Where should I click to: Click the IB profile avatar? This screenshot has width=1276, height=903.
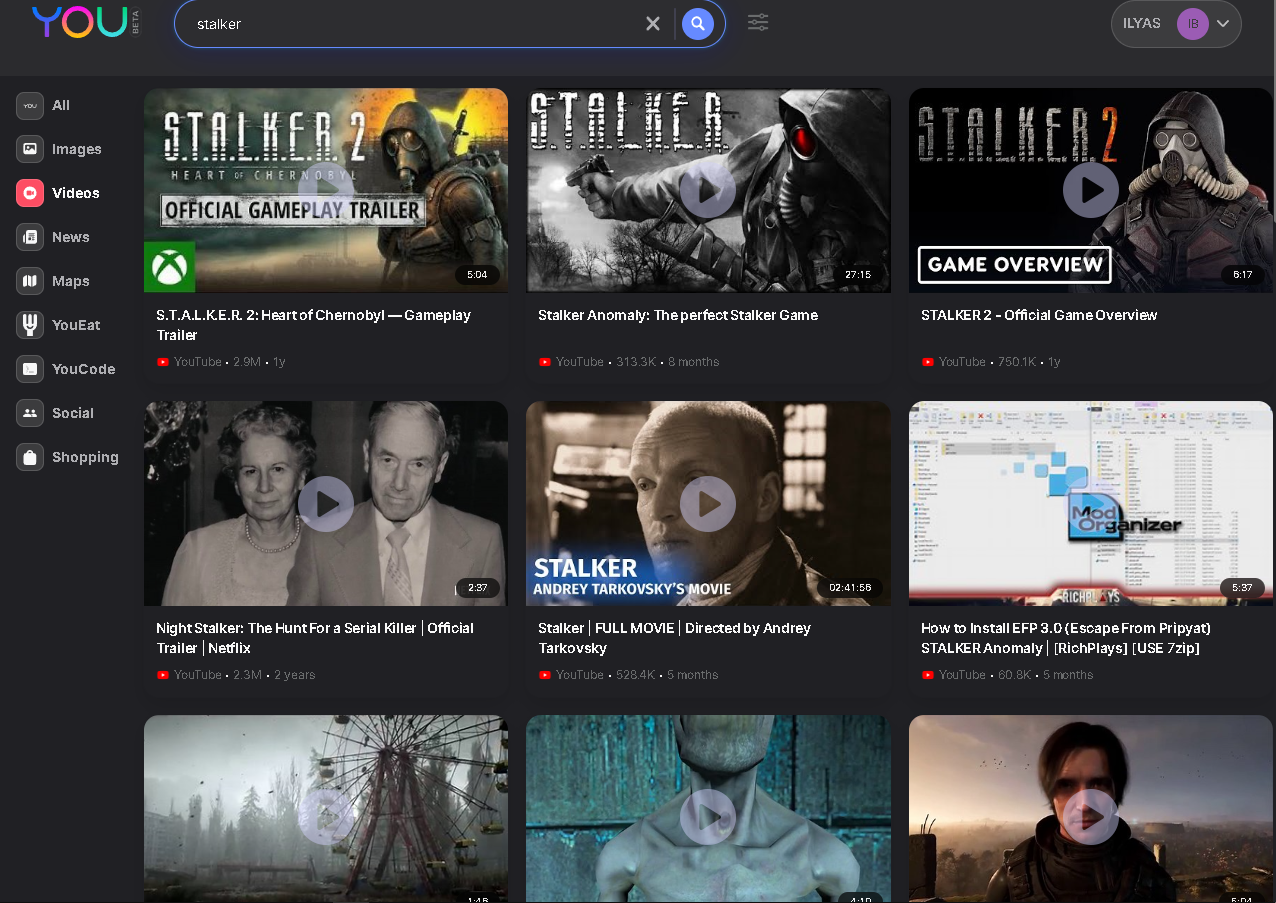(1193, 24)
